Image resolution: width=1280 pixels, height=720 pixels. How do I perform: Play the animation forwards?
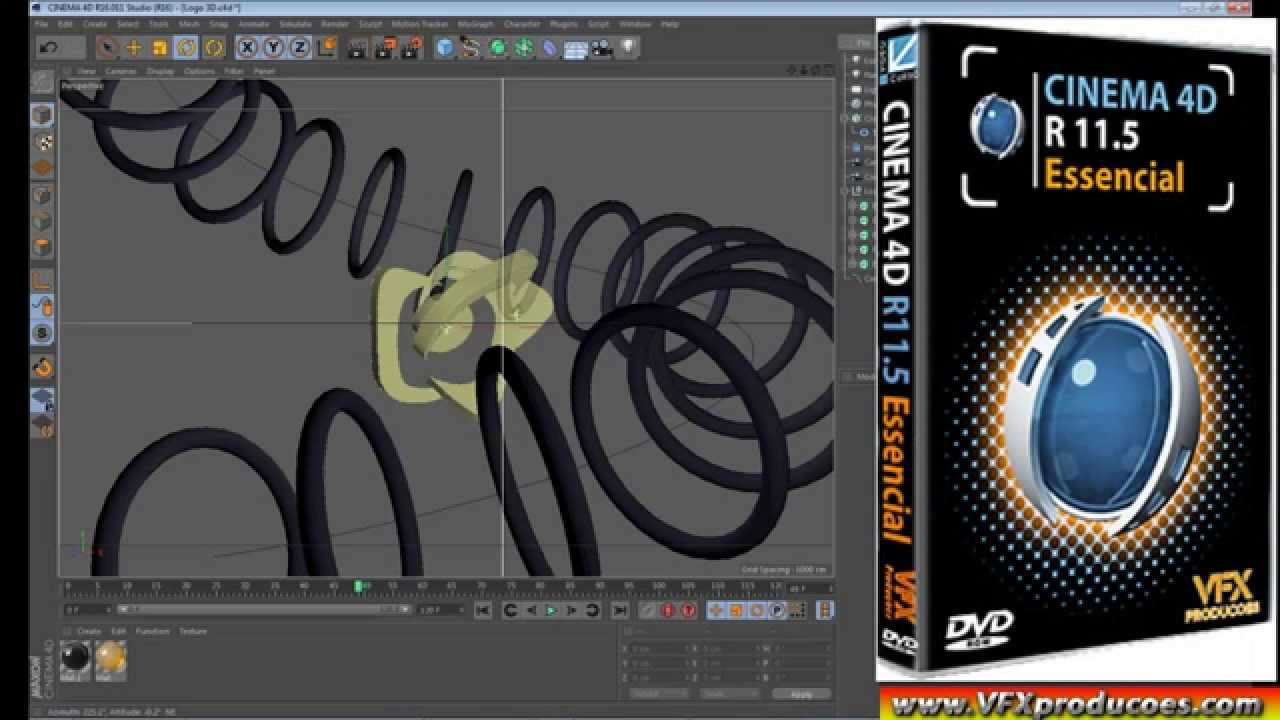pyautogui.click(x=551, y=610)
